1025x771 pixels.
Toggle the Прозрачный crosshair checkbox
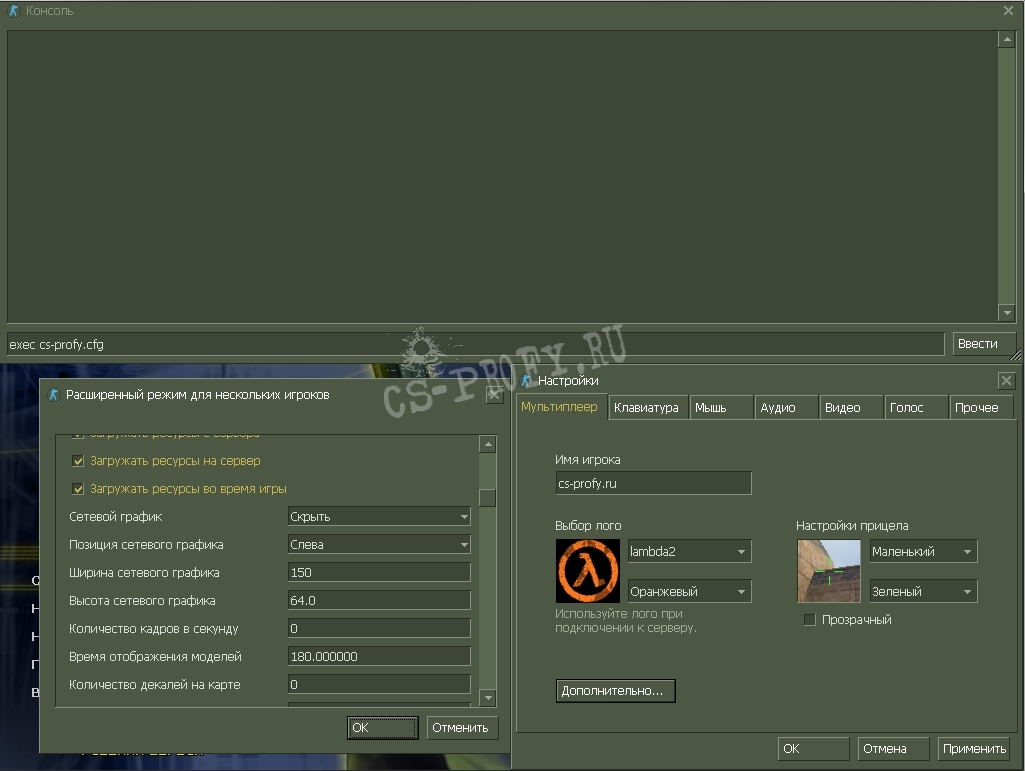[x=810, y=620]
